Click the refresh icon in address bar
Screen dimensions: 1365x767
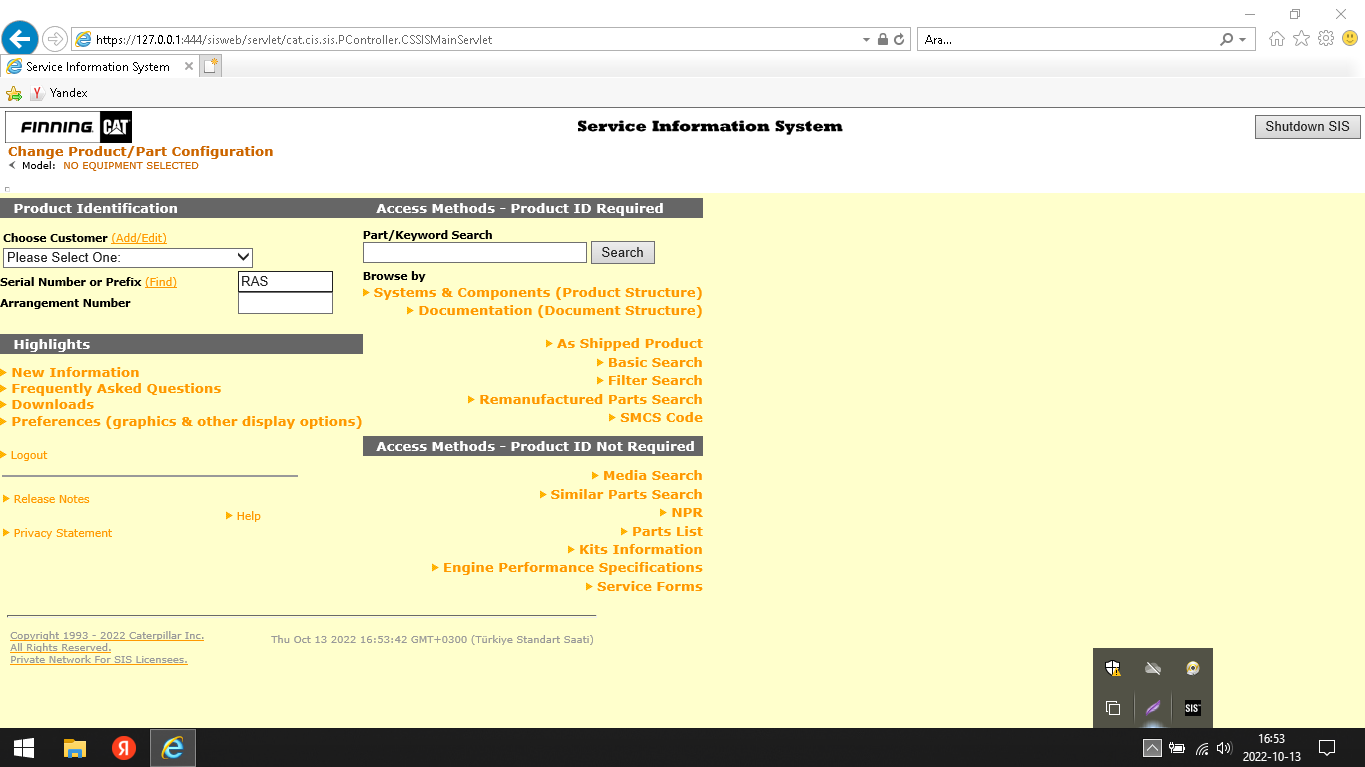899,40
